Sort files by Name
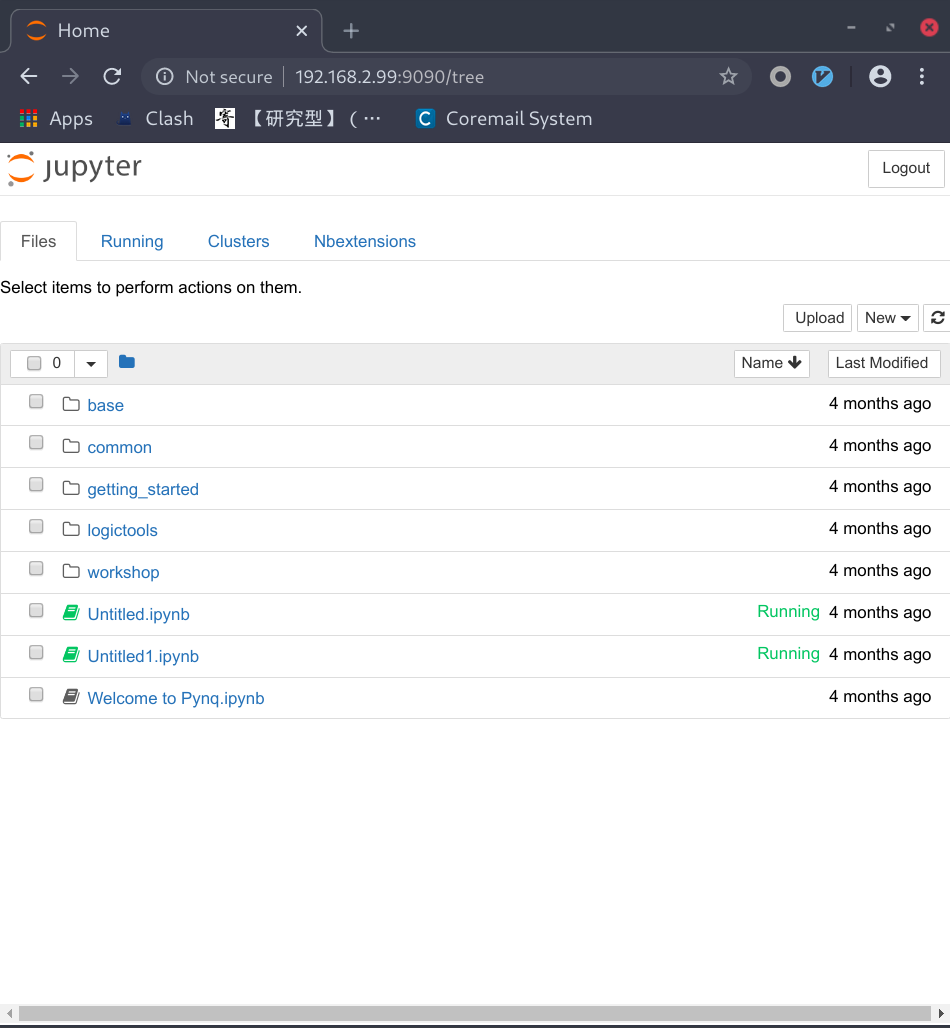 click(772, 363)
